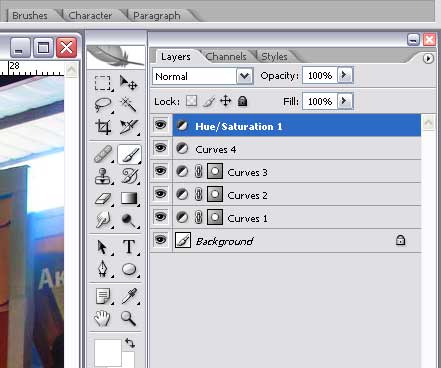Image resolution: width=441 pixels, height=368 pixels.
Task: Select the Curves 3 layer mask thumbnail
Action: tap(215, 171)
